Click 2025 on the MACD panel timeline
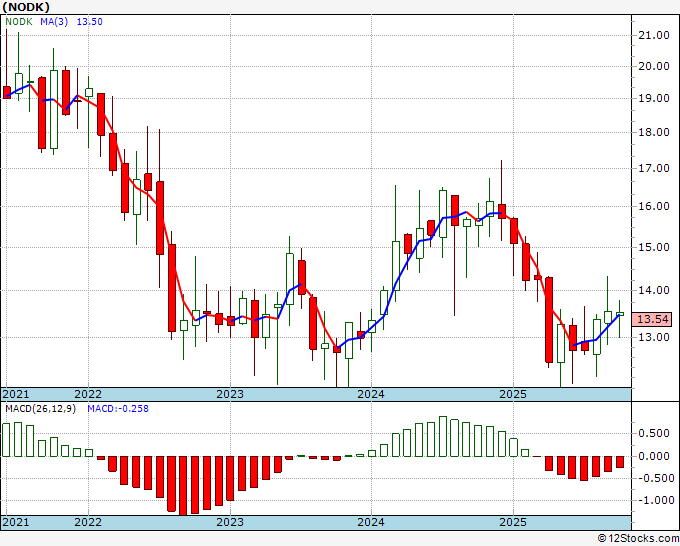 coord(513,522)
